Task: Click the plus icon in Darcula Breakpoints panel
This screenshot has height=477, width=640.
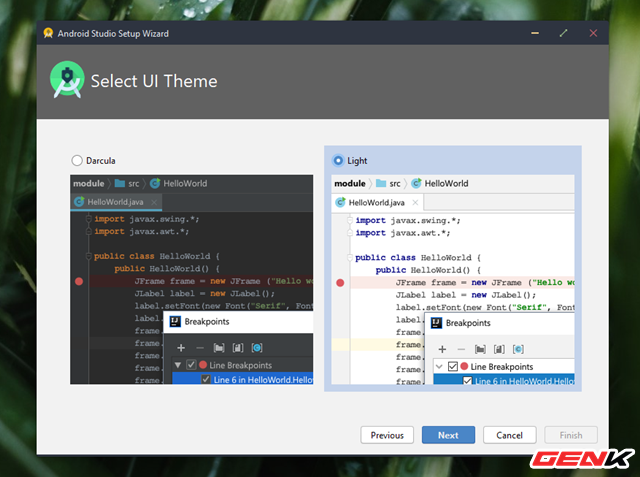Action: pyautogui.click(x=179, y=347)
